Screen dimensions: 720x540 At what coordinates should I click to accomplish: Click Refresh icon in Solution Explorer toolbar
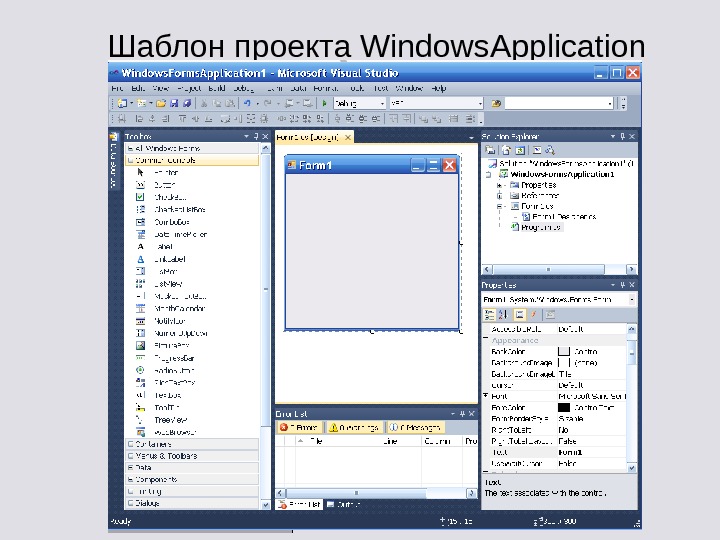(x=520, y=150)
